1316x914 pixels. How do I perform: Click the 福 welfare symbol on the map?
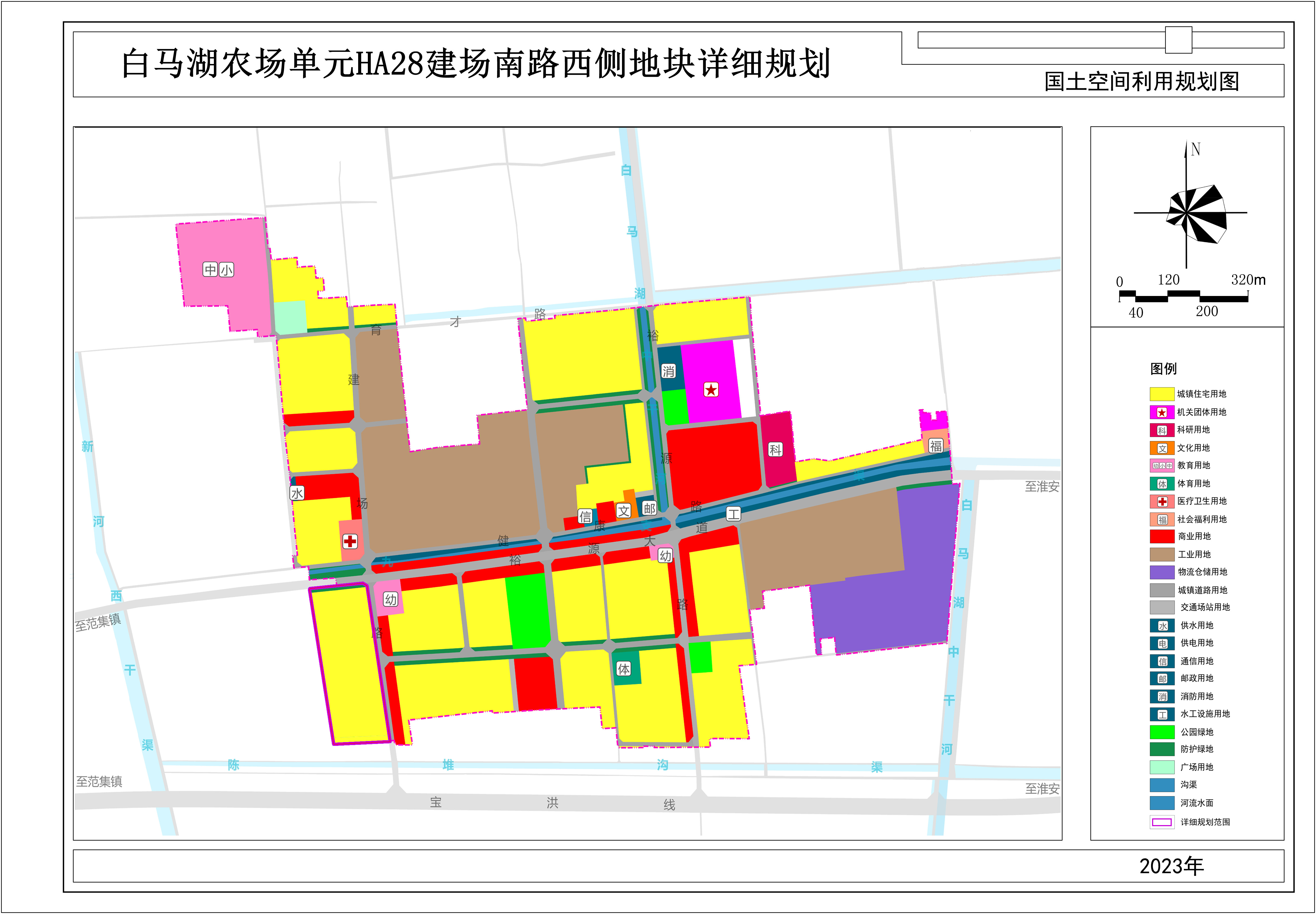click(x=936, y=446)
